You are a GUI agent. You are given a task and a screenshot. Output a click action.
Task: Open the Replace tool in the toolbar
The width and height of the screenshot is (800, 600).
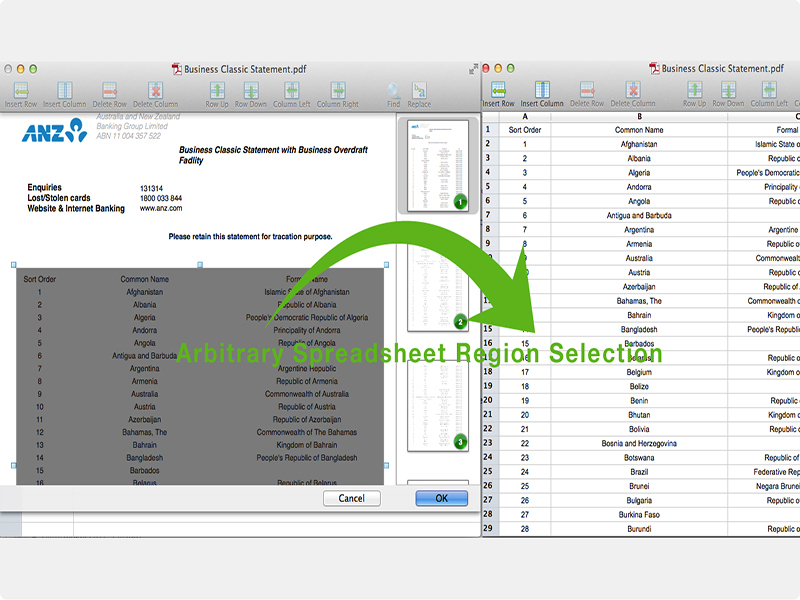419,94
